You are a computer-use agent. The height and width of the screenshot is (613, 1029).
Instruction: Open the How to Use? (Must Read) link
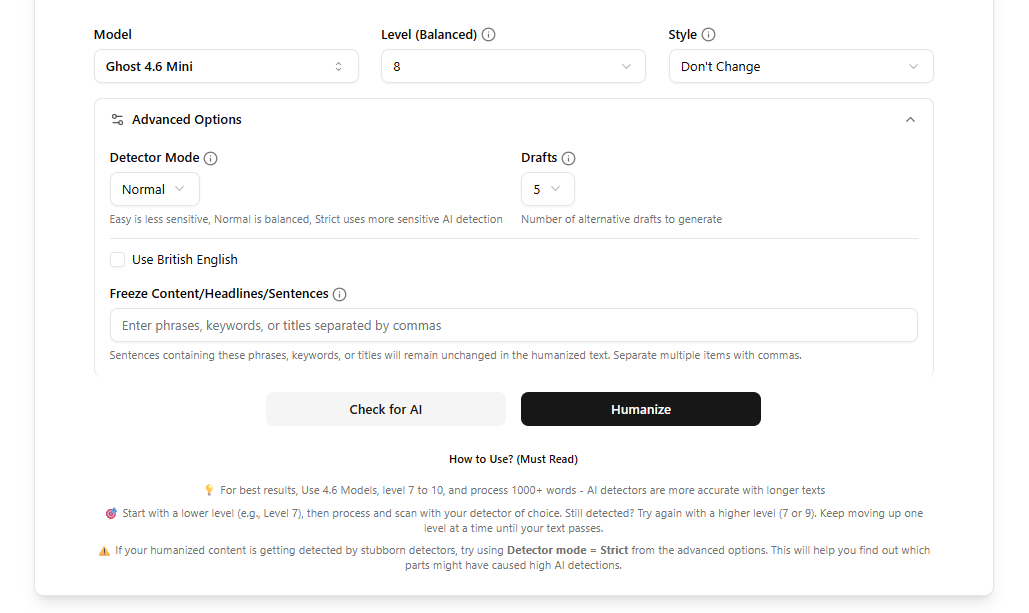click(x=513, y=459)
